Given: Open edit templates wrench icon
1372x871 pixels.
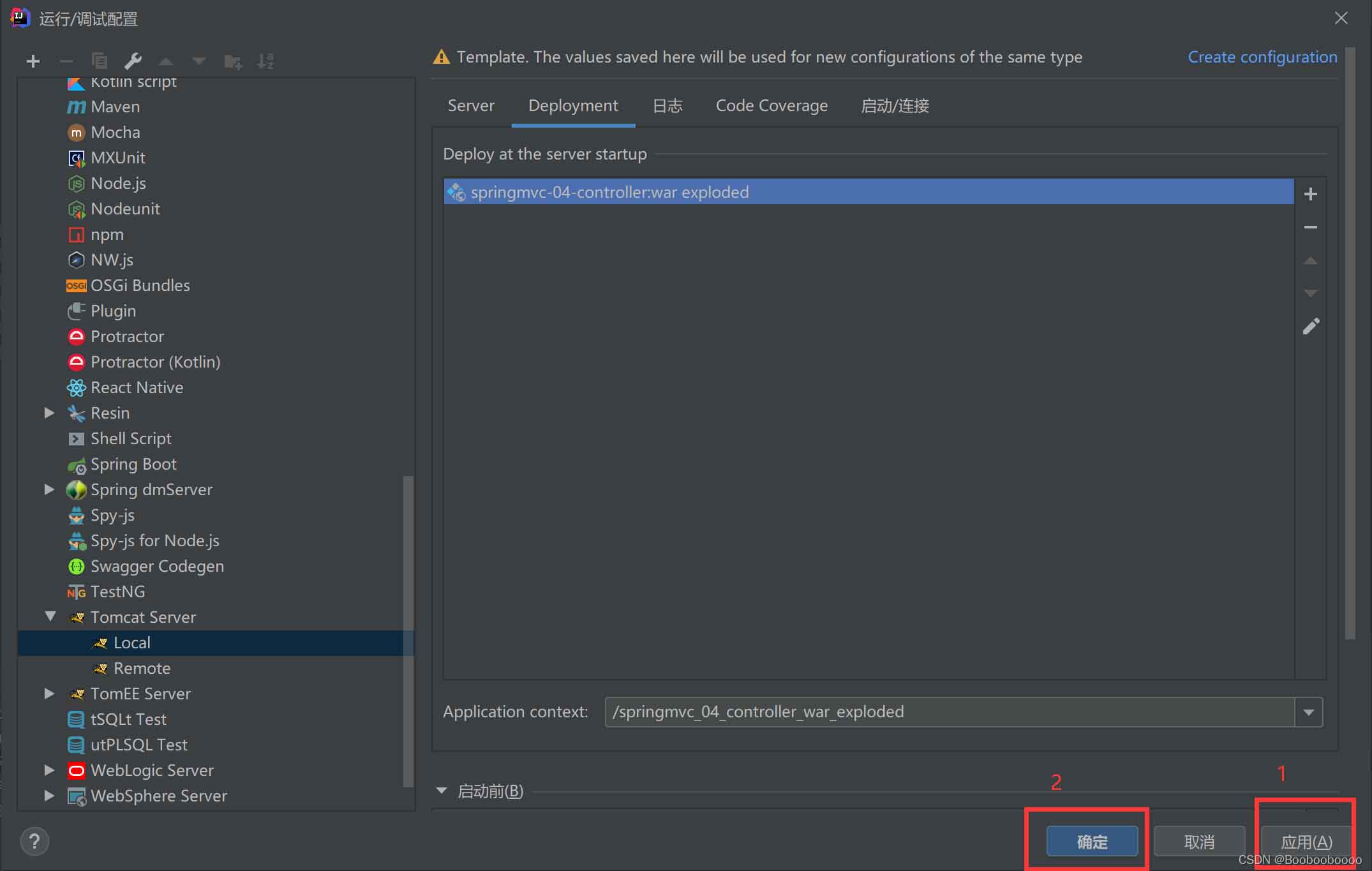Looking at the screenshot, I should coord(133,61).
